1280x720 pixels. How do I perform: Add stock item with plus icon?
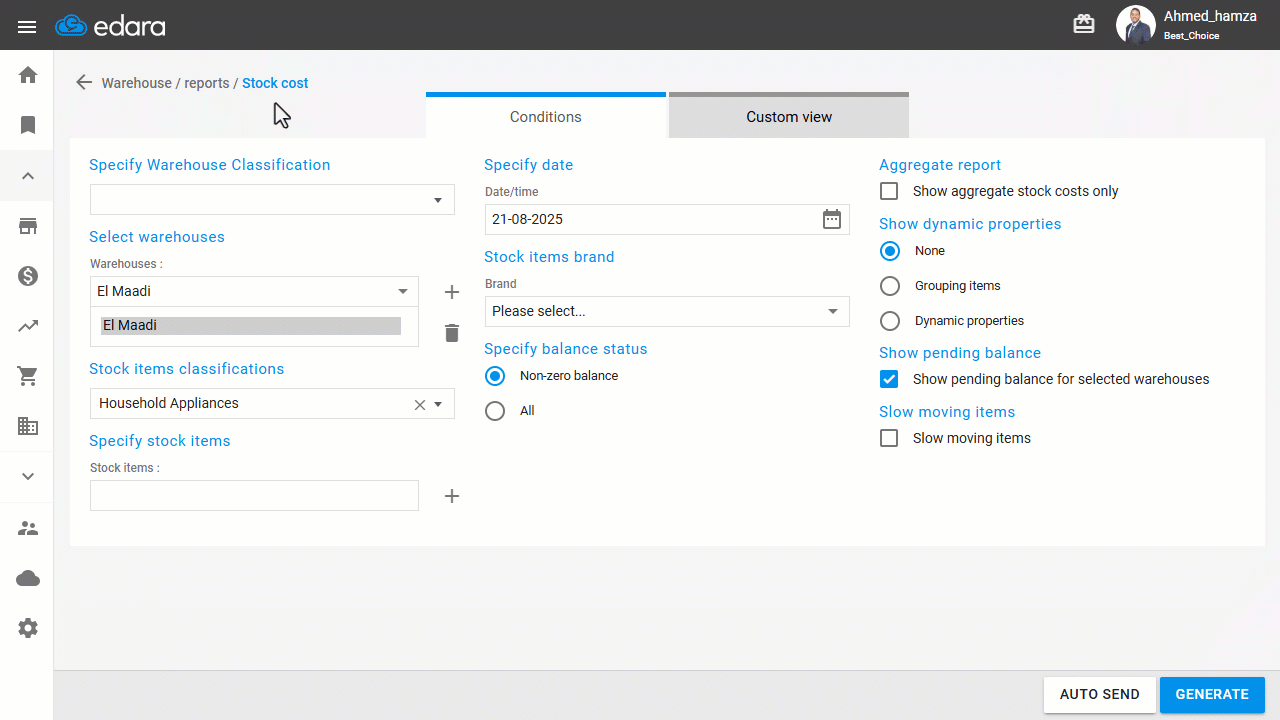tap(452, 496)
